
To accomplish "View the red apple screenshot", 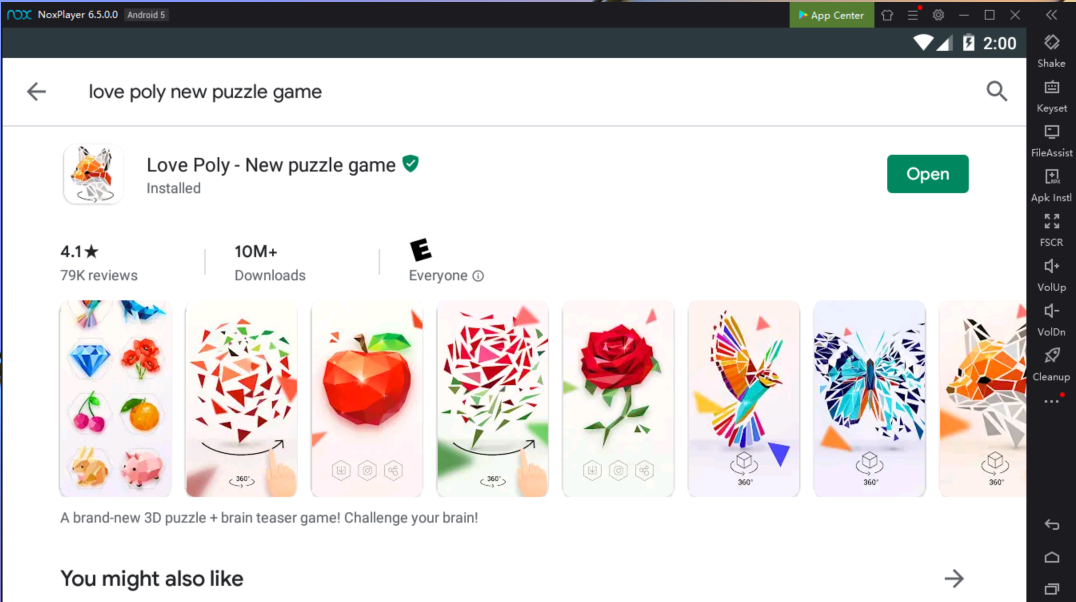I will [367, 398].
